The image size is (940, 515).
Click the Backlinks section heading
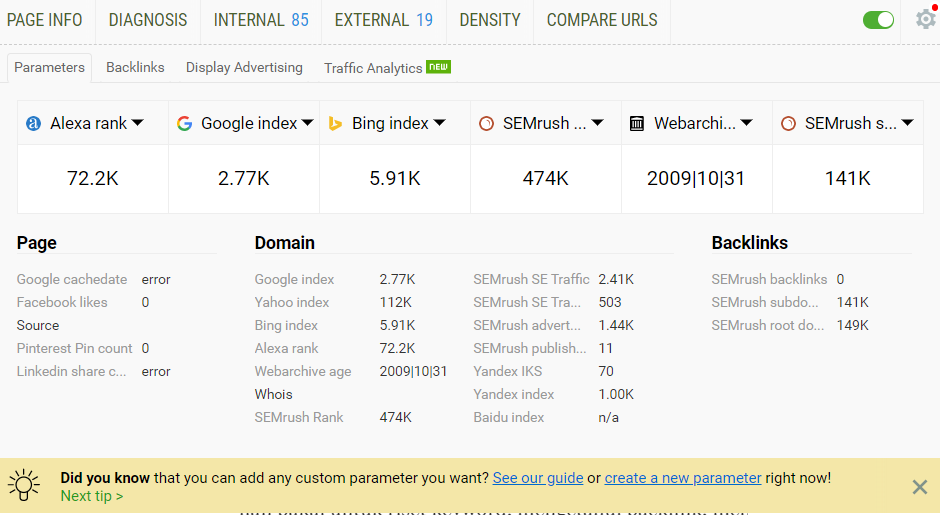pos(749,243)
